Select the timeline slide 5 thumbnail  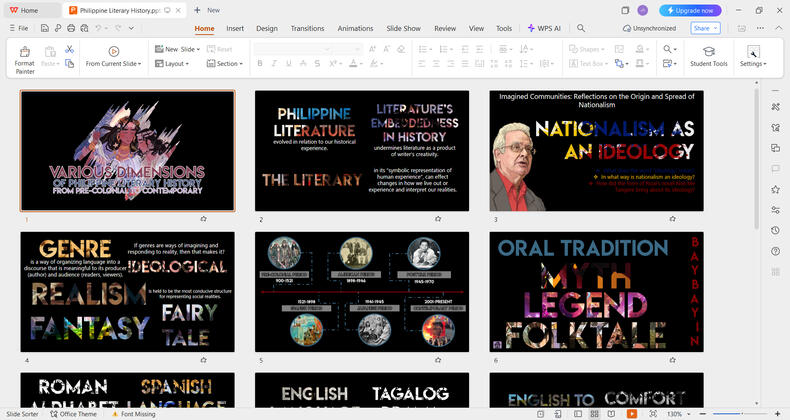click(x=362, y=292)
